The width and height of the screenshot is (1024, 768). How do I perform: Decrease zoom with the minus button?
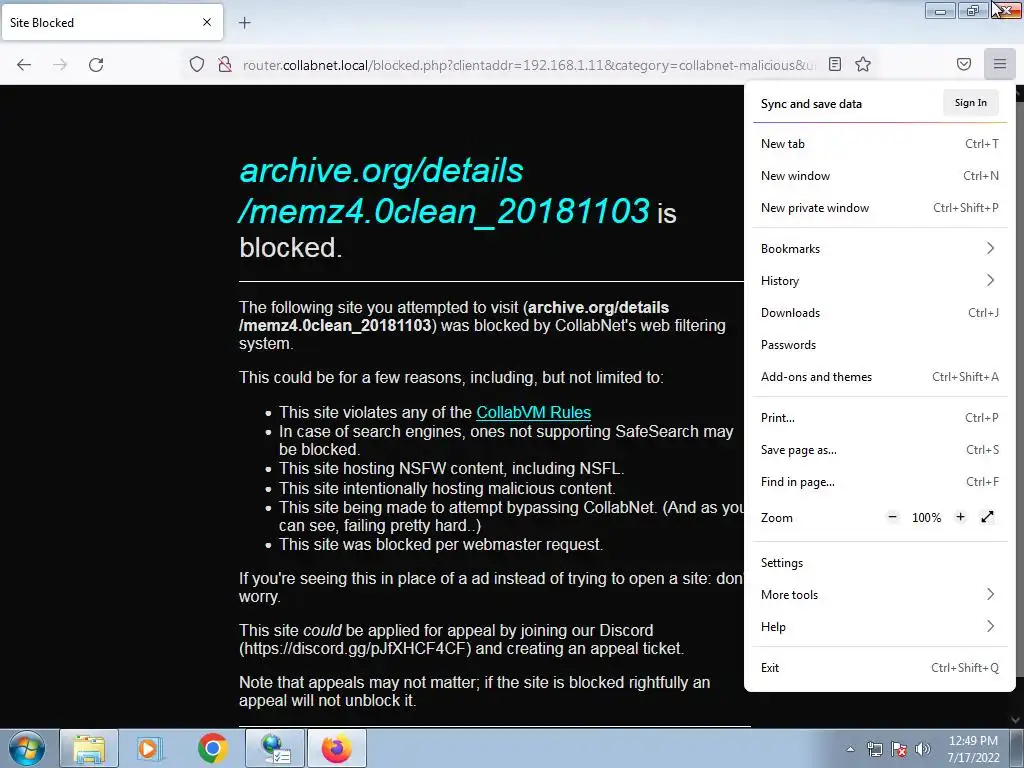tap(892, 517)
